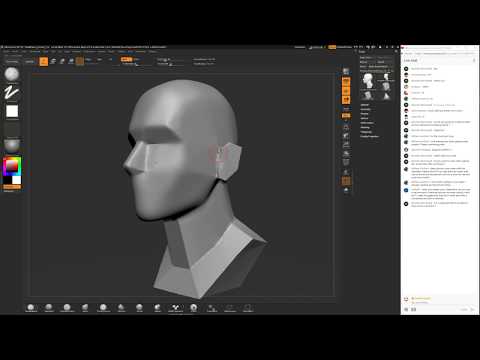Viewport: 480px width, 360px height.
Task: Toggle the brown-highlighted icon near the bottom of the right shelf
Action: (x=346, y=181)
